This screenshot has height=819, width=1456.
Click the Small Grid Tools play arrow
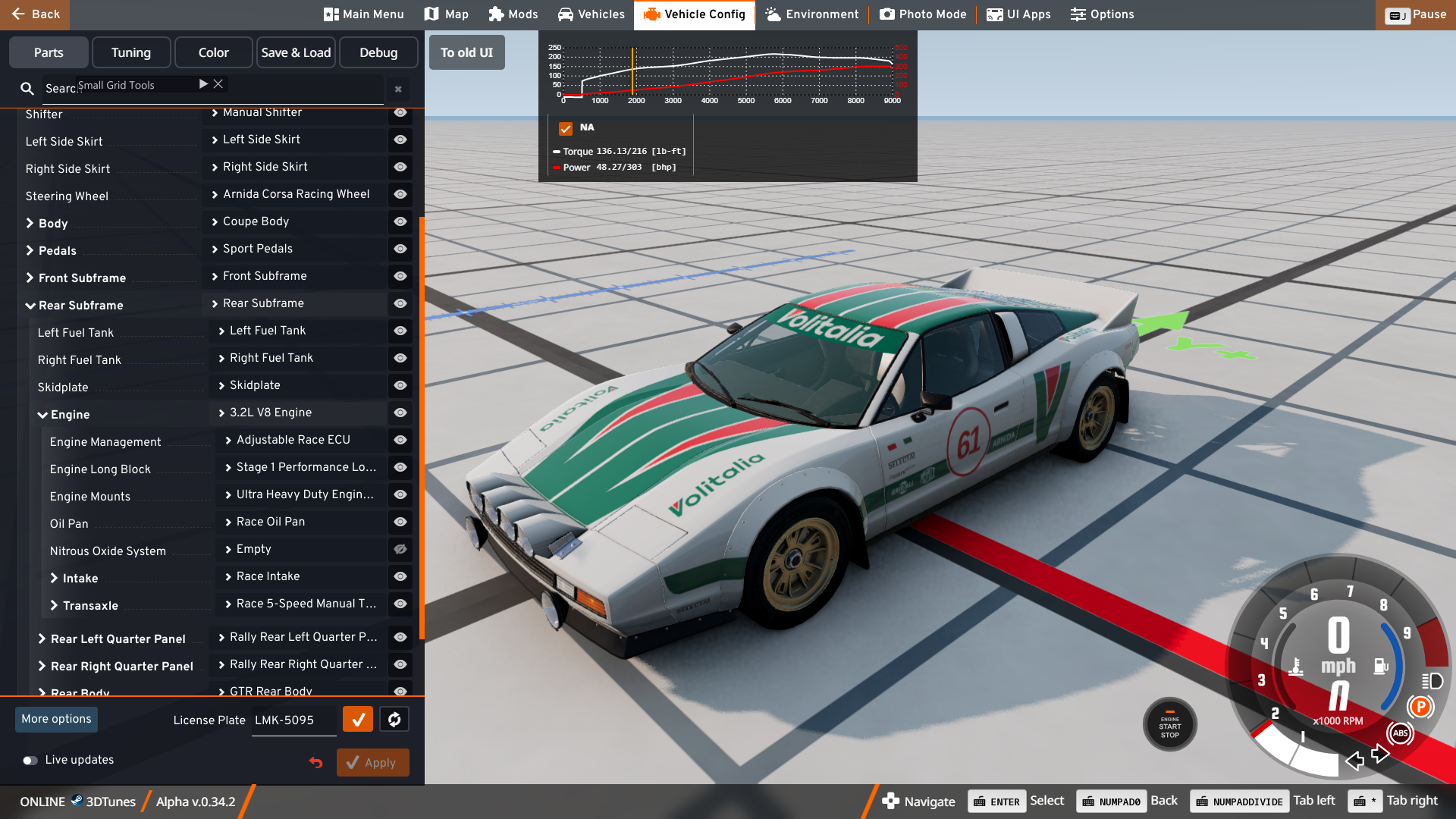tap(203, 83)
